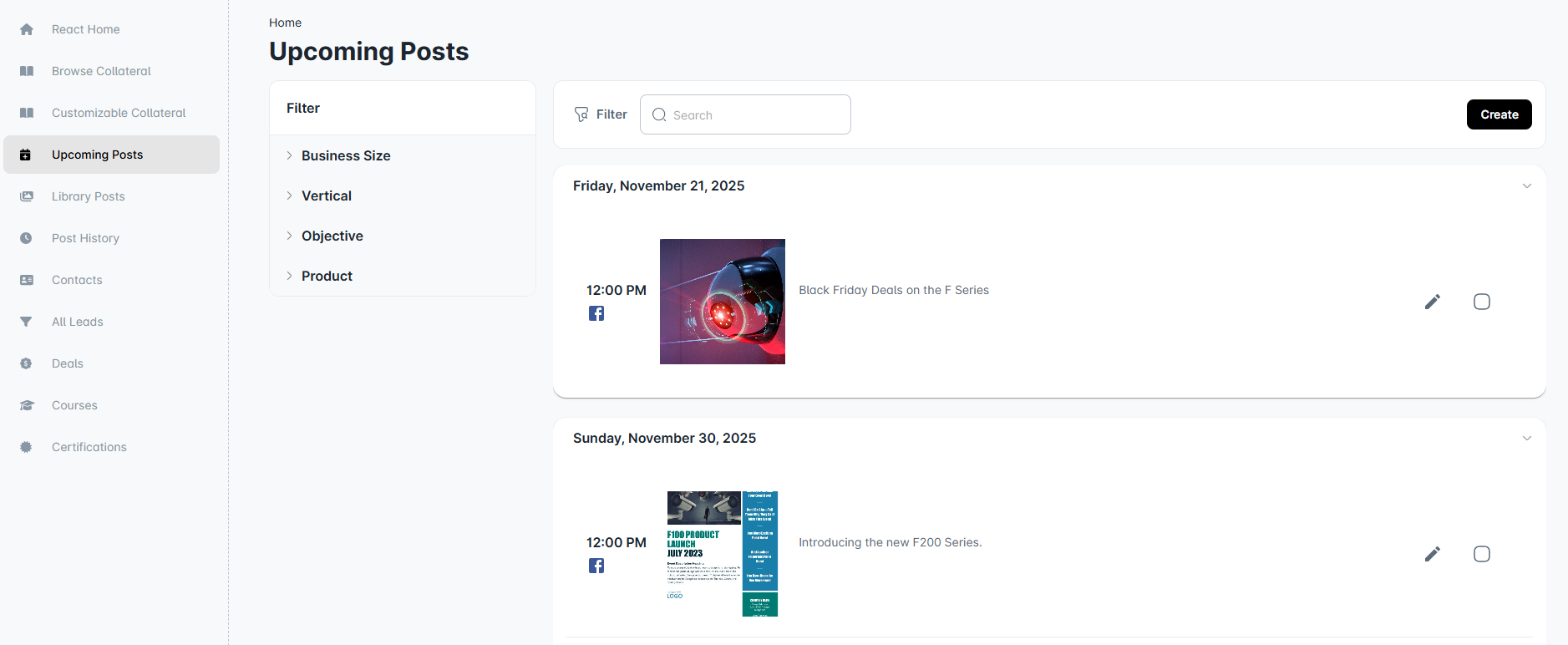Click the React Home house icon
1568x645 pixels.
click(27, 29)
